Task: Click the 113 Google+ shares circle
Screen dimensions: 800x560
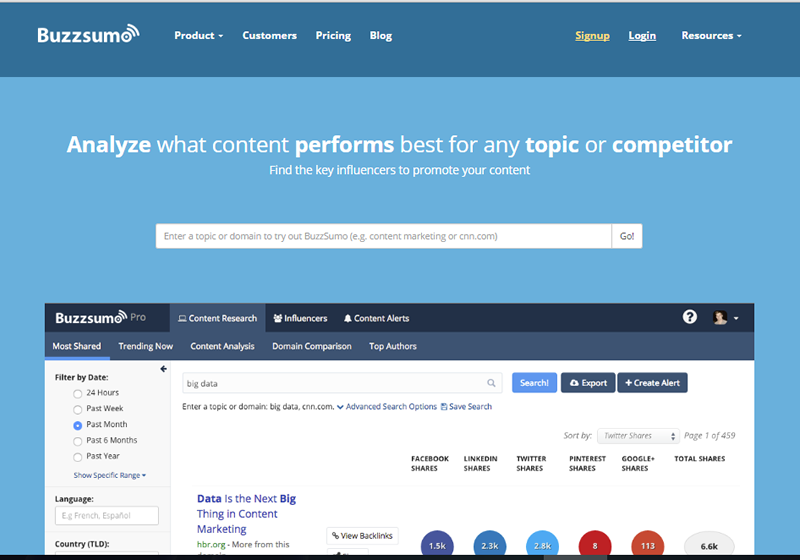Action: (647, 545)
